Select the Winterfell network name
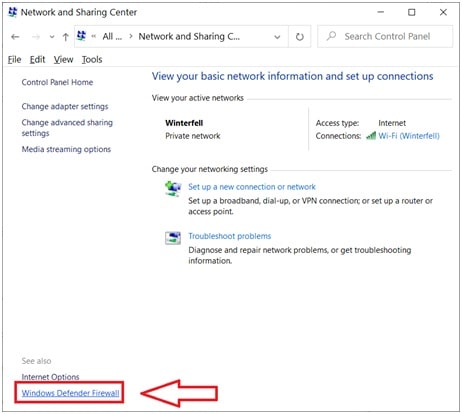Image resolution: width=462 pixels, height=414 pixels. tap(184, 123)
